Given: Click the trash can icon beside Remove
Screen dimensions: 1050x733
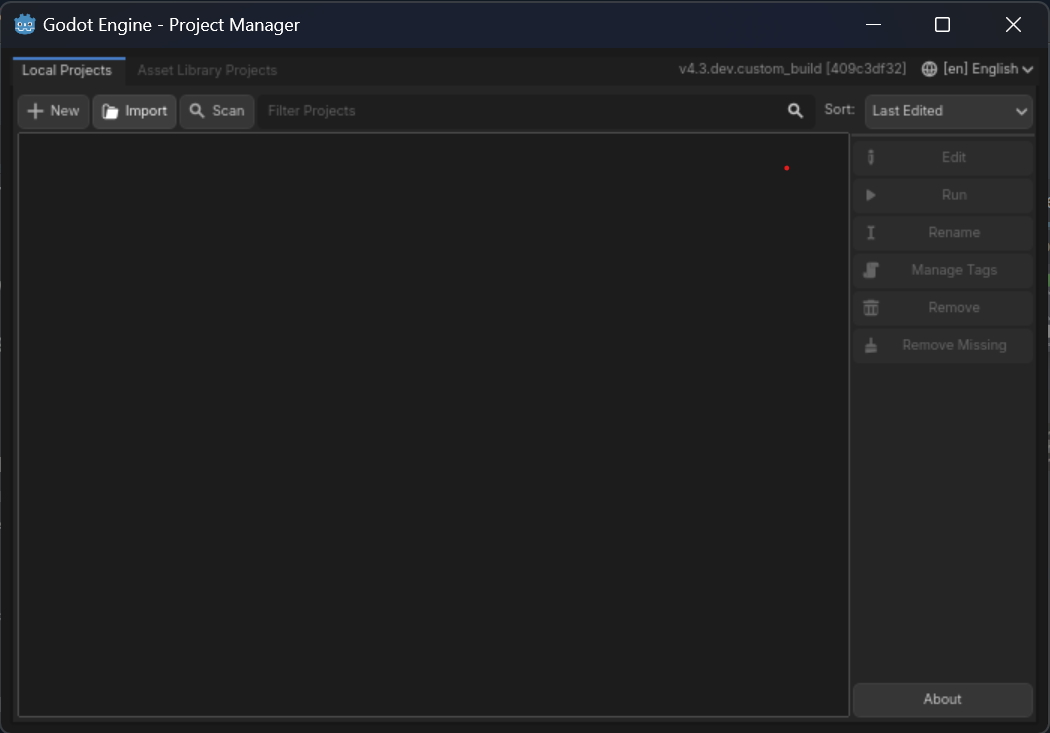Looking at the screenshot, I should coord(871,307).
